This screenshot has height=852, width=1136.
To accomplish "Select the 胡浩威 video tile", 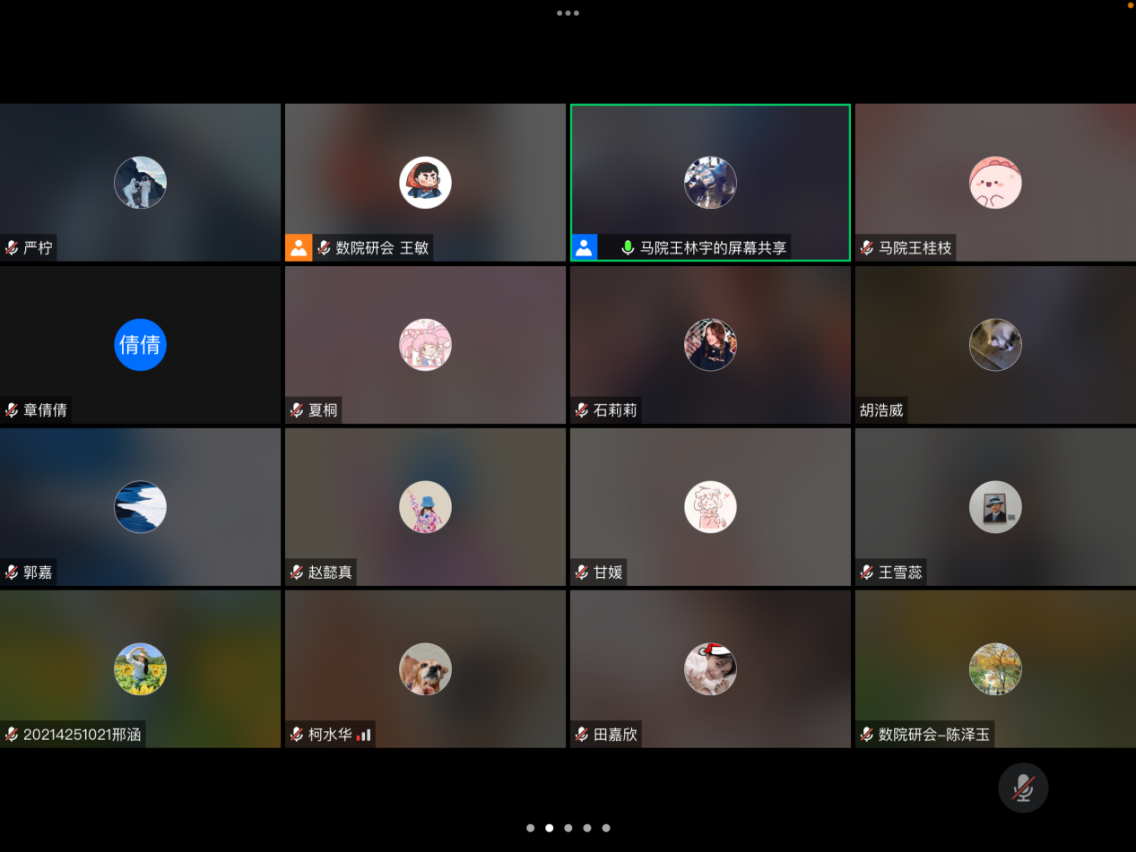I will coord(995,345).
